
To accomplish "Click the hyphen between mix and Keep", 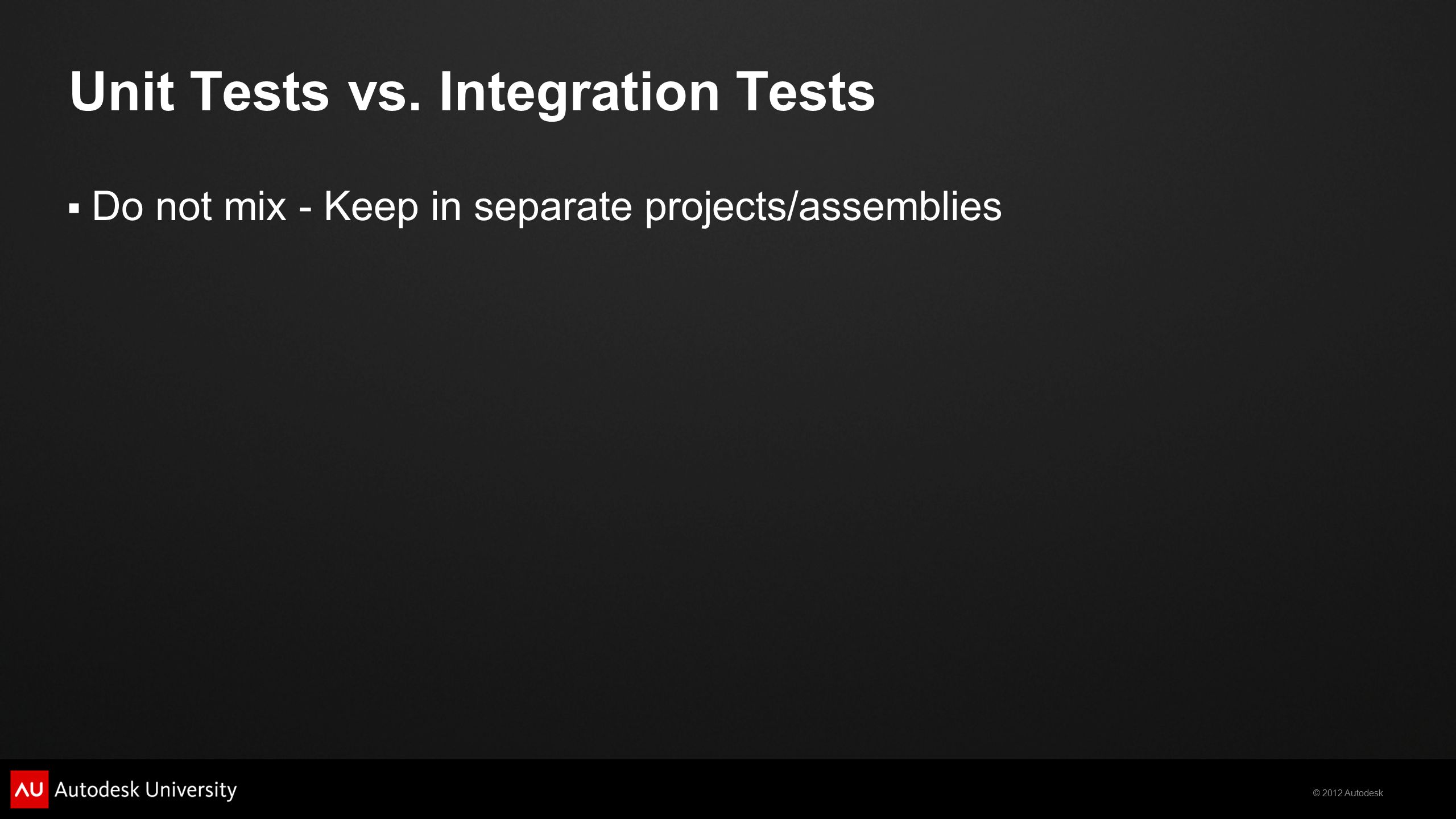I will tap(305, 210).
